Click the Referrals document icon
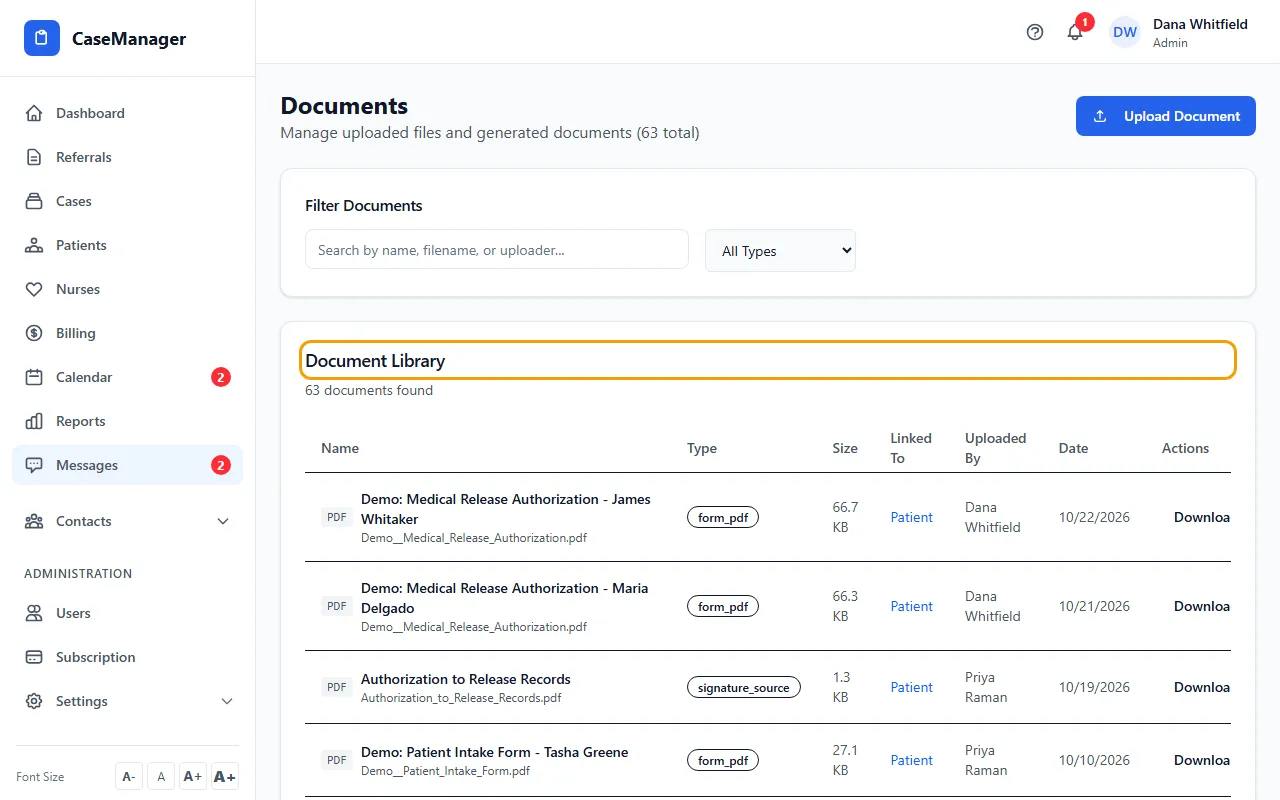Viewport: 1280px width, 800px height. tap(34, 157)
